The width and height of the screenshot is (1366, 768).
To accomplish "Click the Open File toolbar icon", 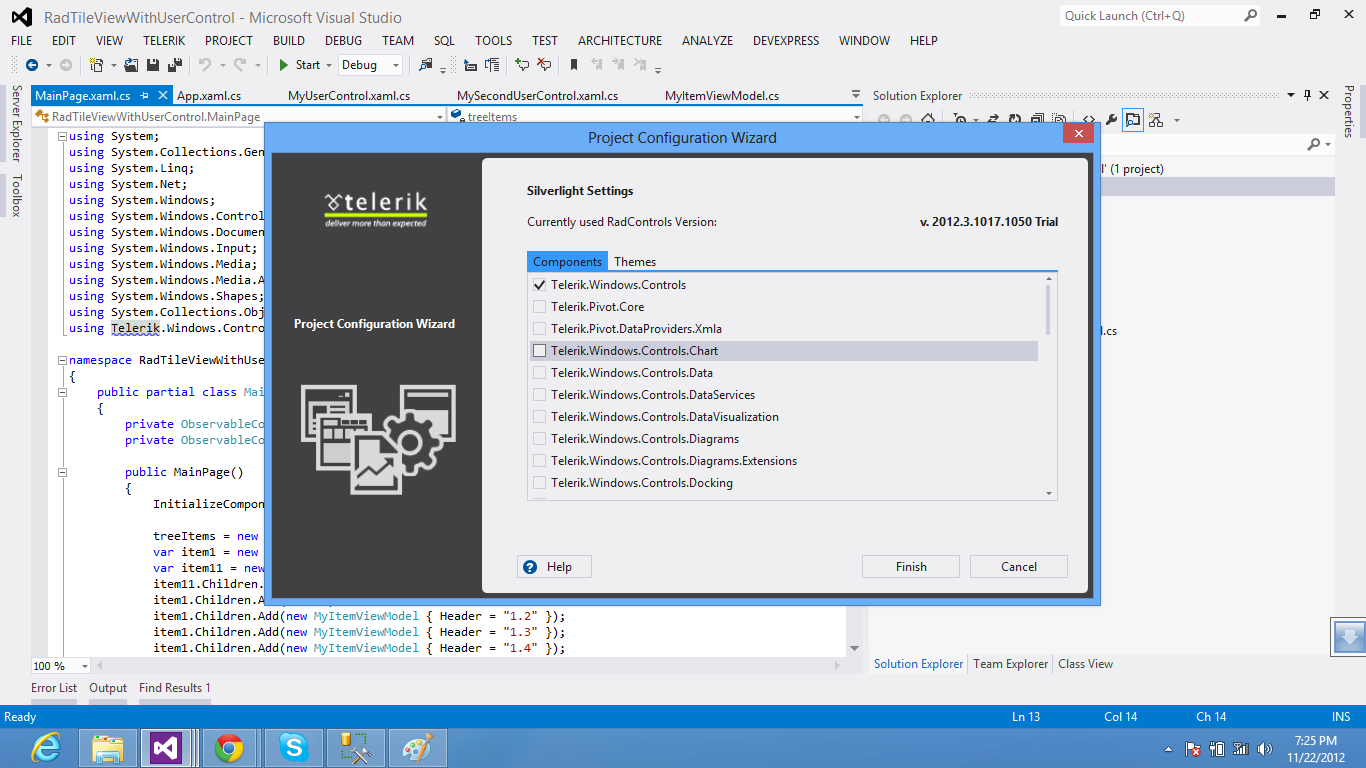I will coord(131,65).
